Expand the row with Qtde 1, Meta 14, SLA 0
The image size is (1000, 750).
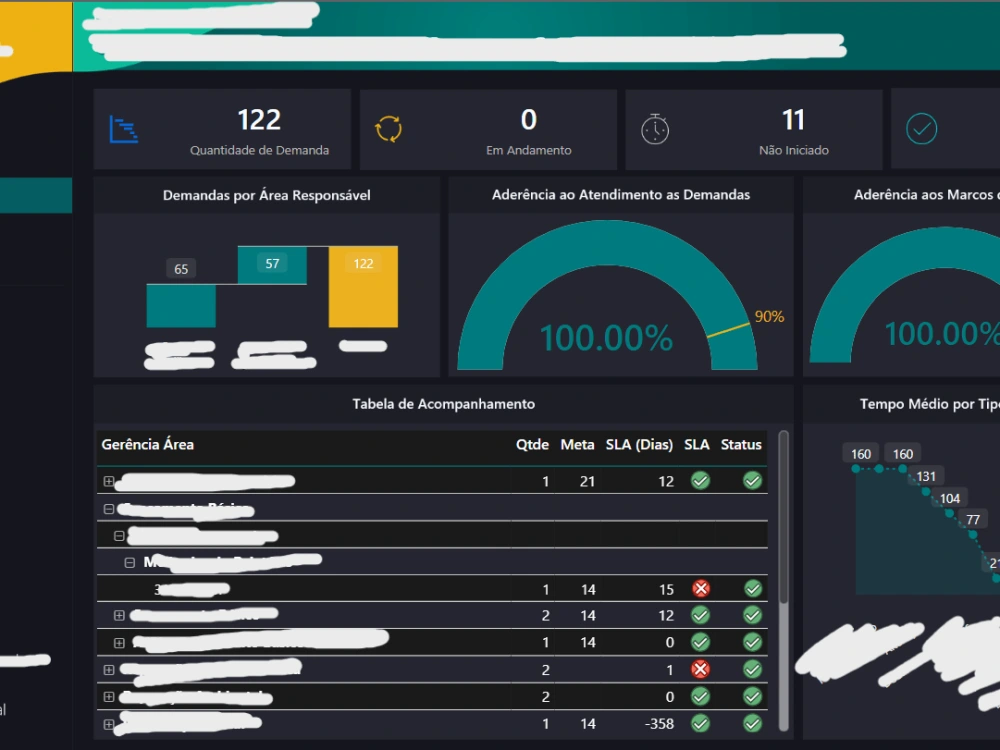point(119,643)
